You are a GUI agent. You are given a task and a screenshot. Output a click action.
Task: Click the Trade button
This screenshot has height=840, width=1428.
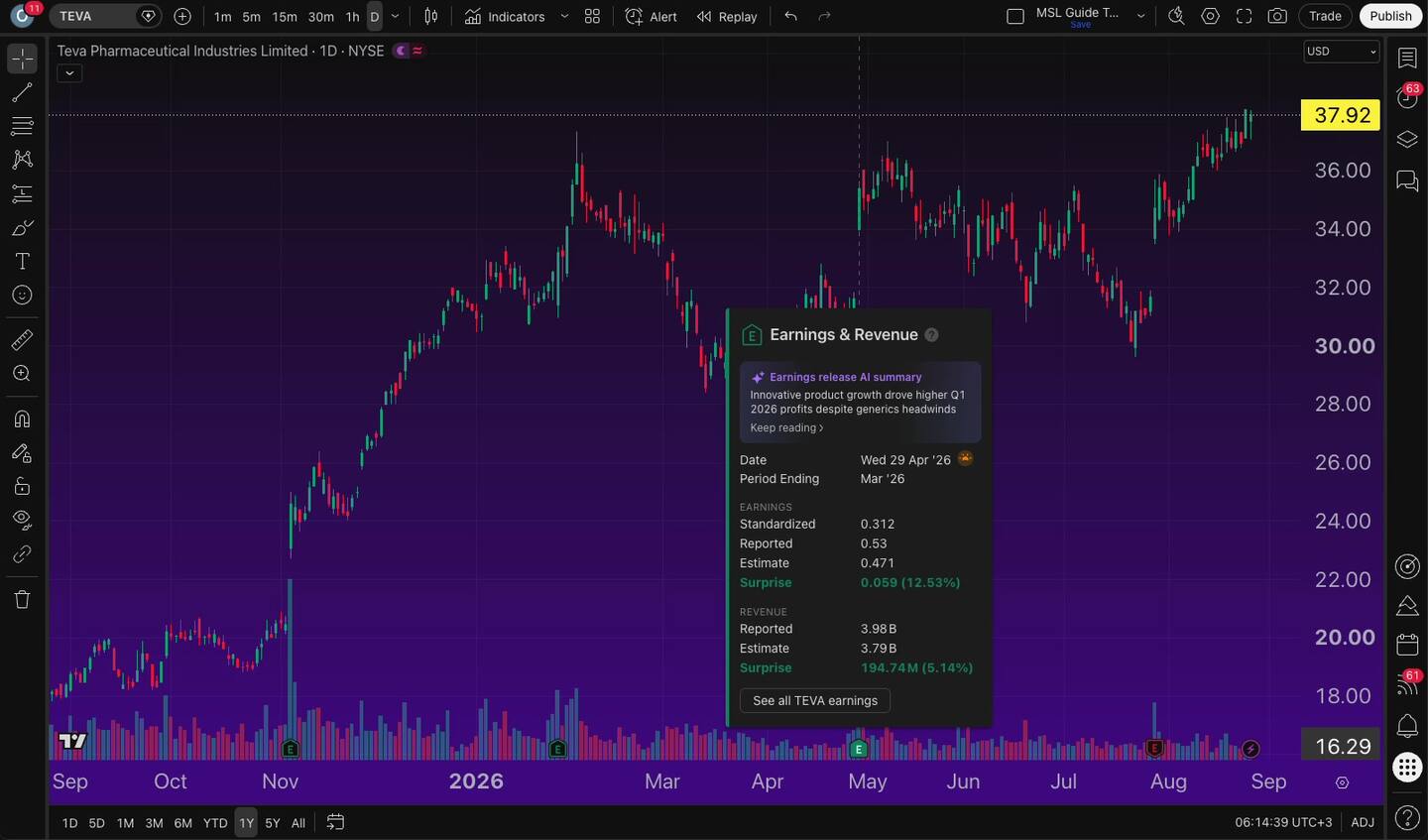coord(1325,16)
